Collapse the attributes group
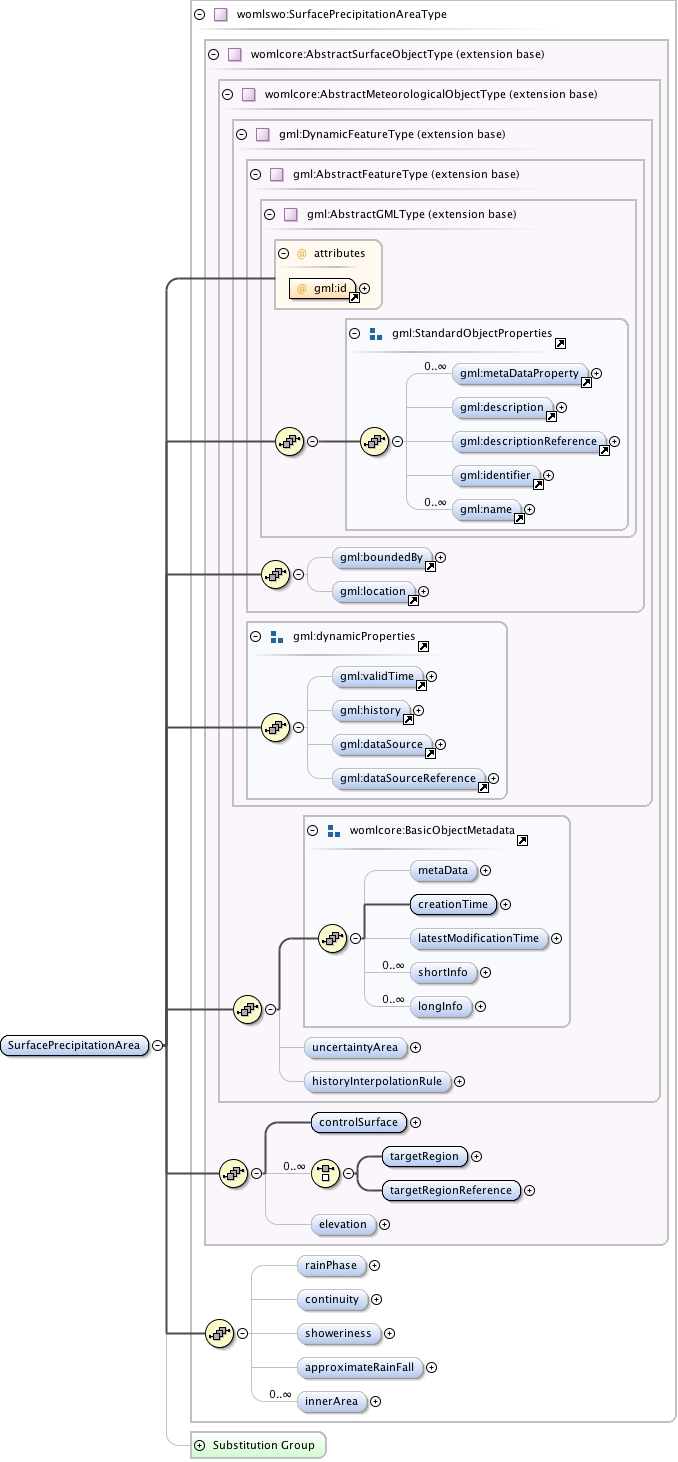Viewport: 678px width, 1462px height. point(283,253)
